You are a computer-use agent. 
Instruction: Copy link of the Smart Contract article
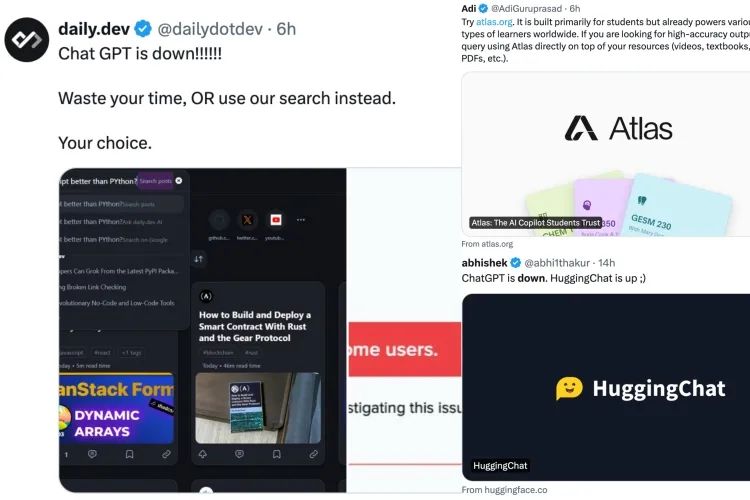(313, 454)
